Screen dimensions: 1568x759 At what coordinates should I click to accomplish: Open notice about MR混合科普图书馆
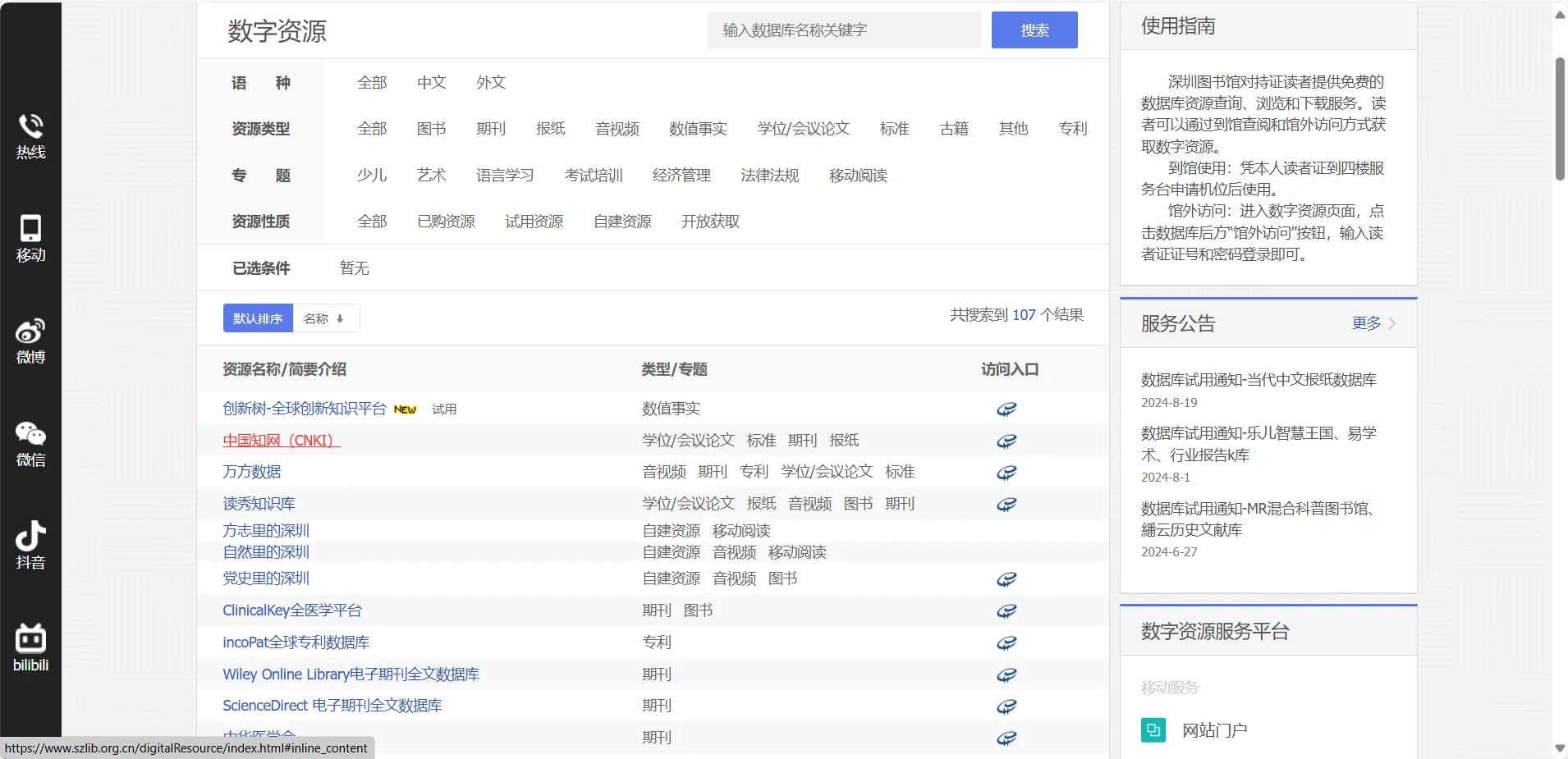click(x=1259, y=519)
